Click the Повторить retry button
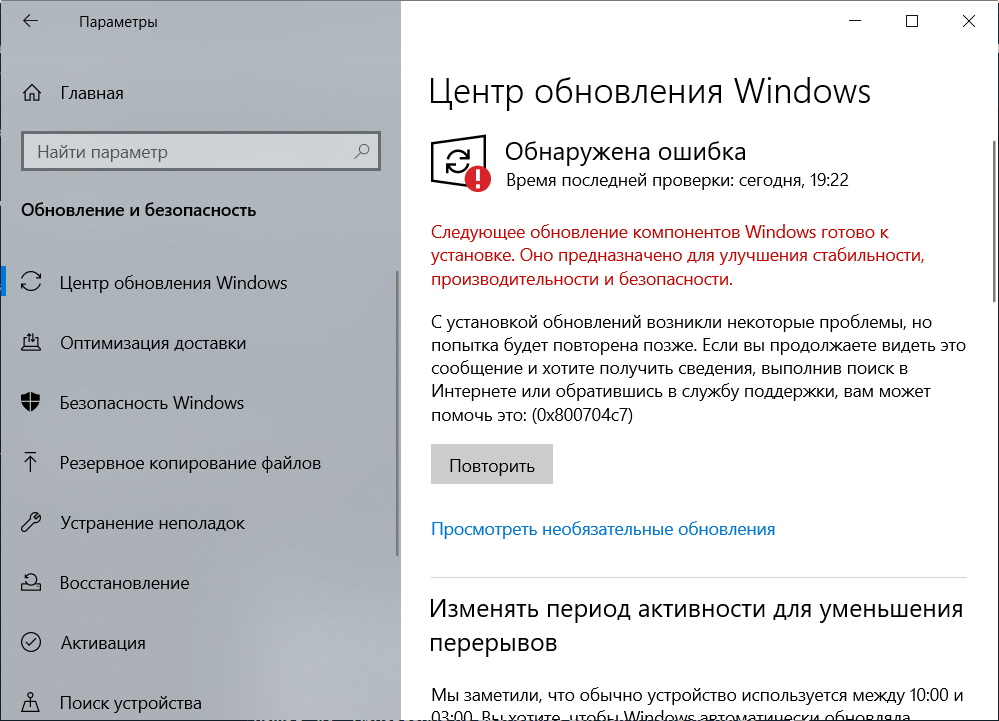 coord(492,464)
